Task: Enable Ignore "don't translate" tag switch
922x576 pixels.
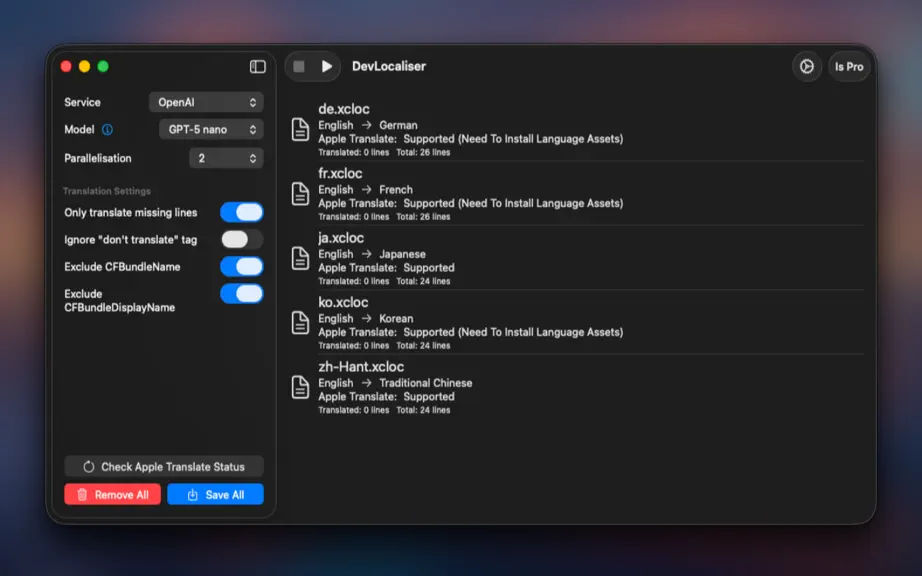Action: [242, 239]
